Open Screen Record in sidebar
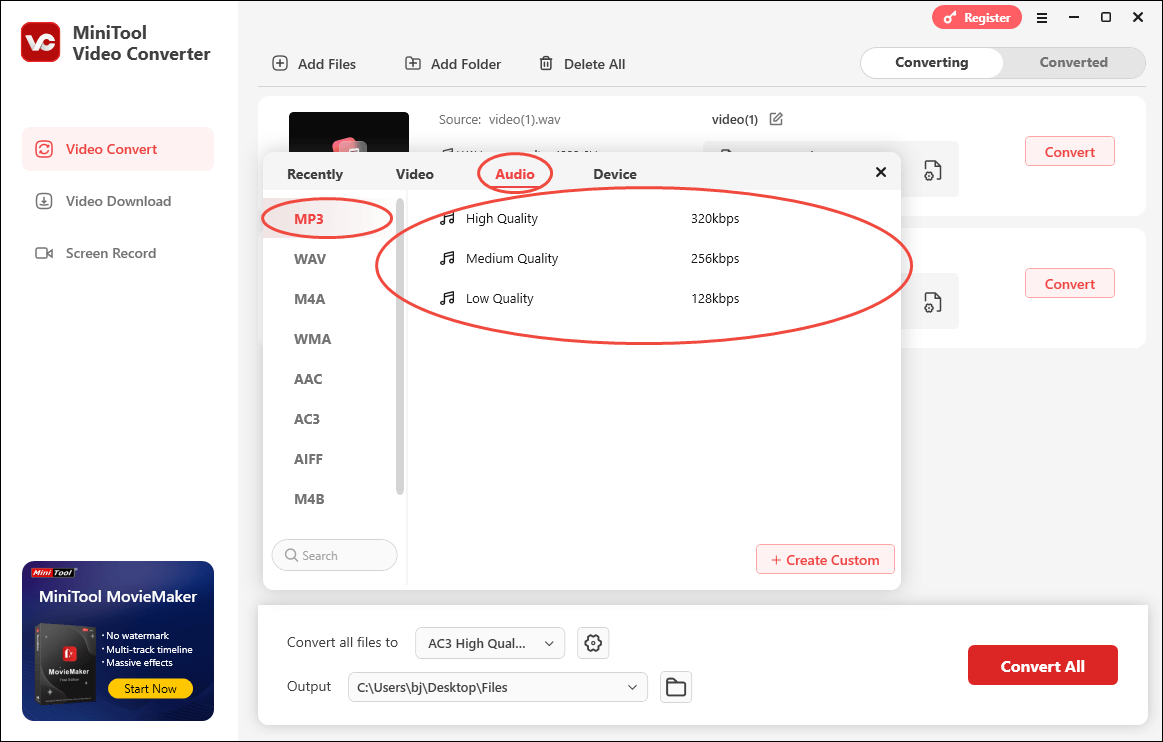This screenshot has height=742, width=1163. (118, 253)
